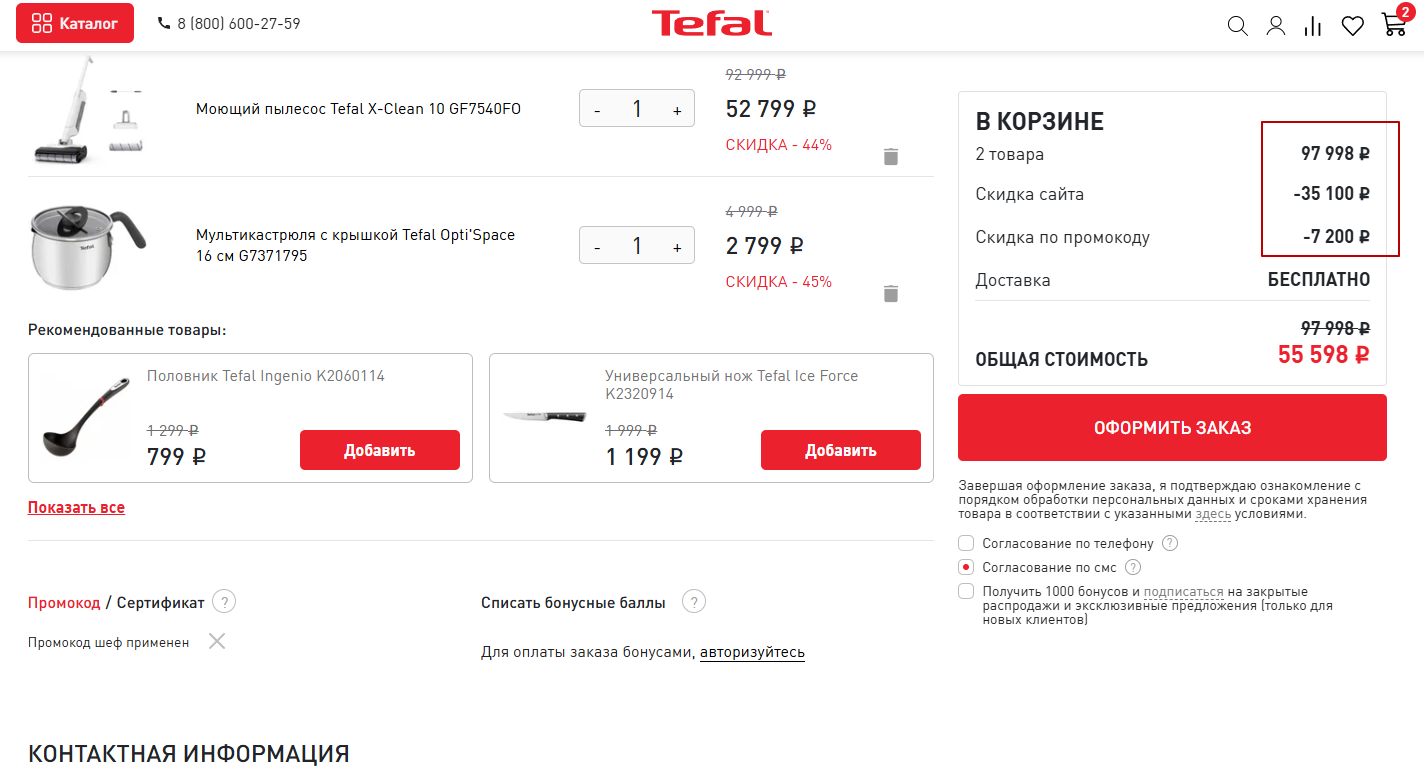Remove the Opti'Space pot using its trash icon
This screenshot has width=1424, height=779.
[891, 293]
